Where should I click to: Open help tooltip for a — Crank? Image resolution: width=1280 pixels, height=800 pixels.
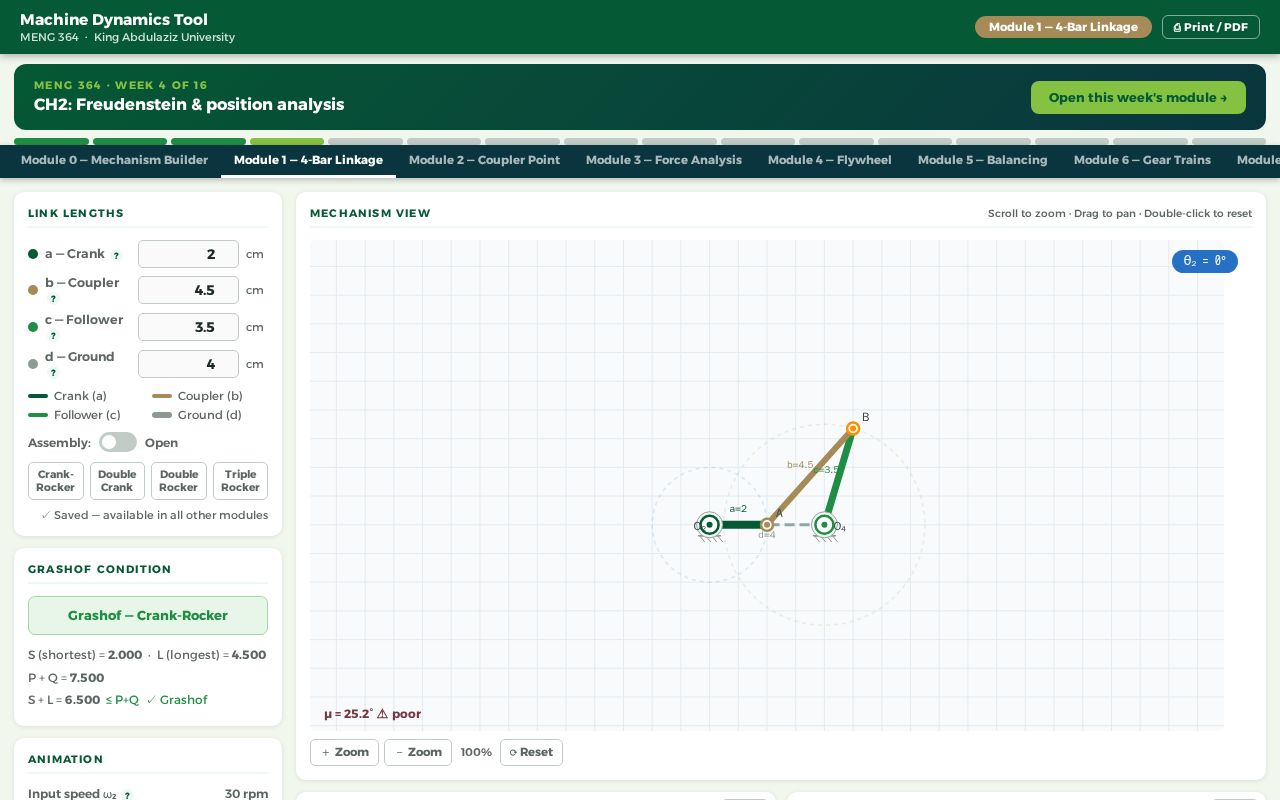[x=116, y=256]
